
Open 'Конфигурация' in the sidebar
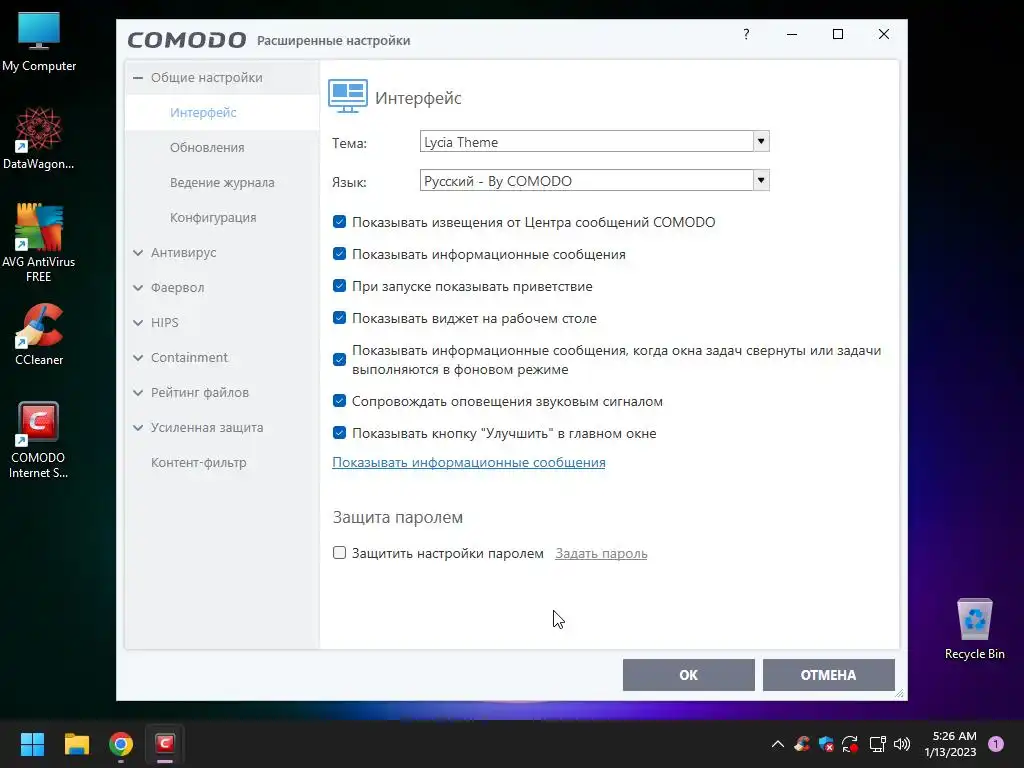coord(213,217)
